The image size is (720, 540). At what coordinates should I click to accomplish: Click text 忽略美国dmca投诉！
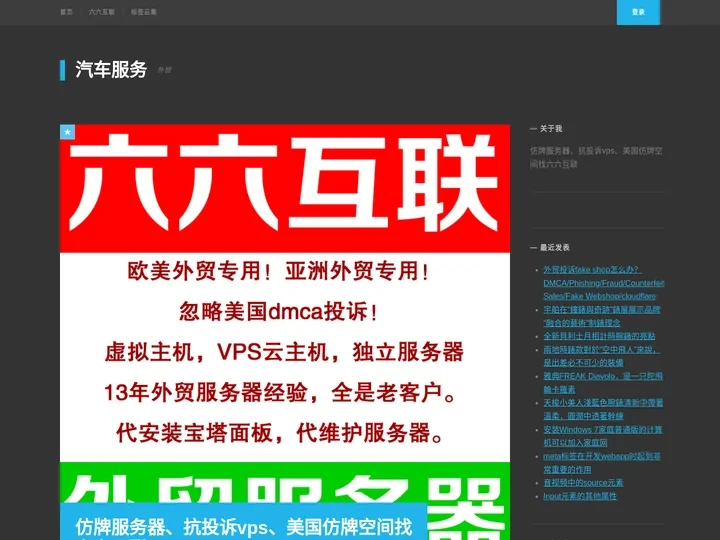coord(278,312)
